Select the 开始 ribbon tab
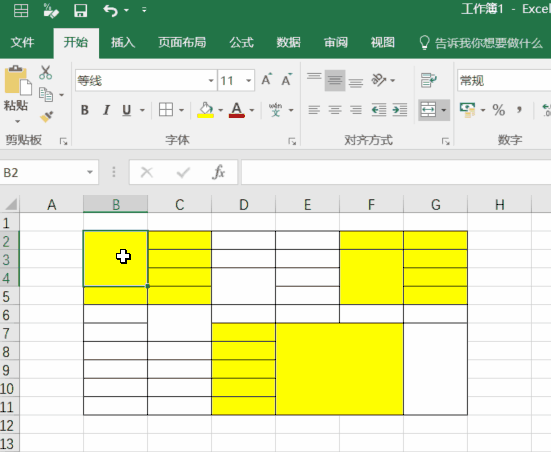 (76, 43)
